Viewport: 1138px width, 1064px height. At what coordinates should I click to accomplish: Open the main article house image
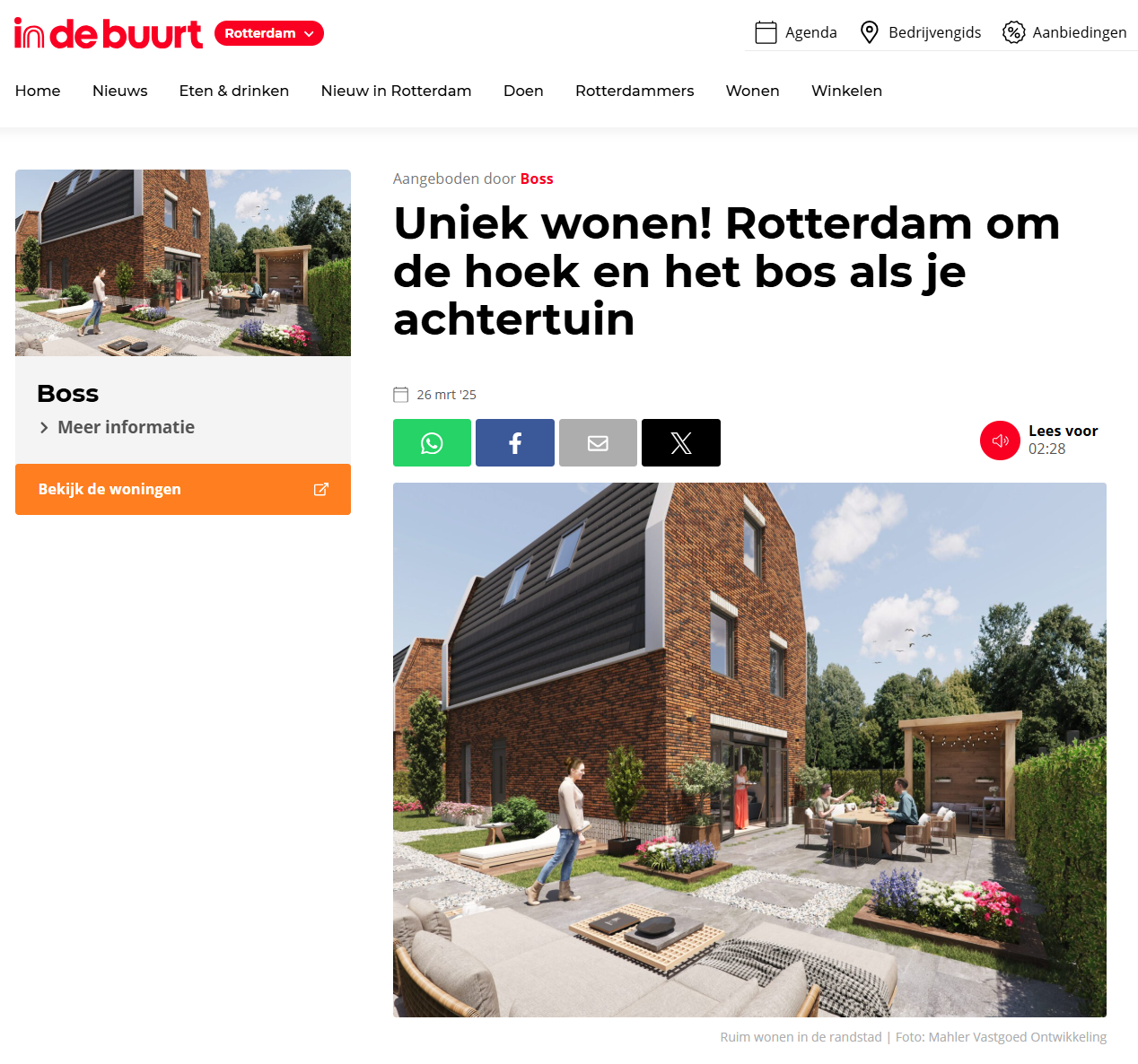click(749, 750)
